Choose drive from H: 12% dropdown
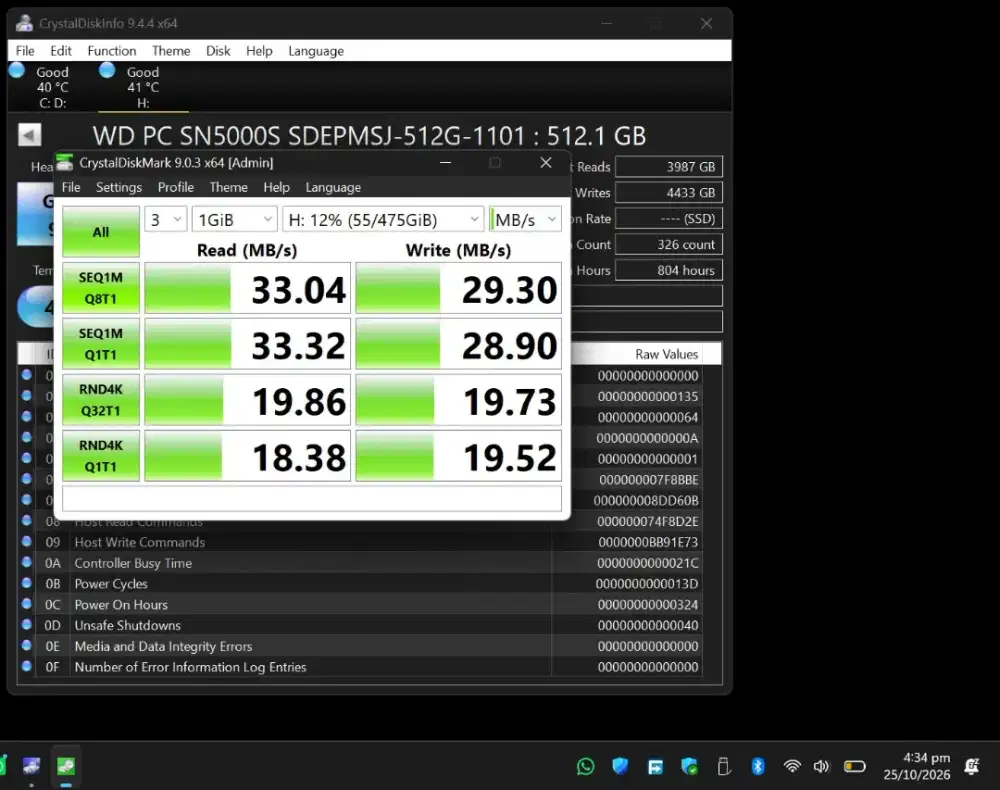Image resolution: width=1000 pixels, height=790 pixels. pos(383,219)
